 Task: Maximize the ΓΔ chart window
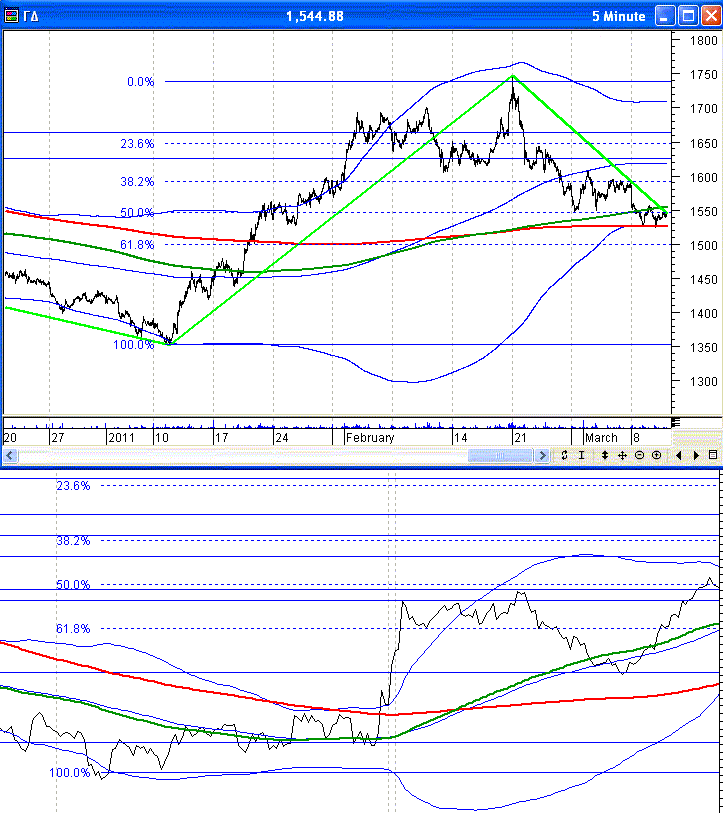tap(688, 15)
